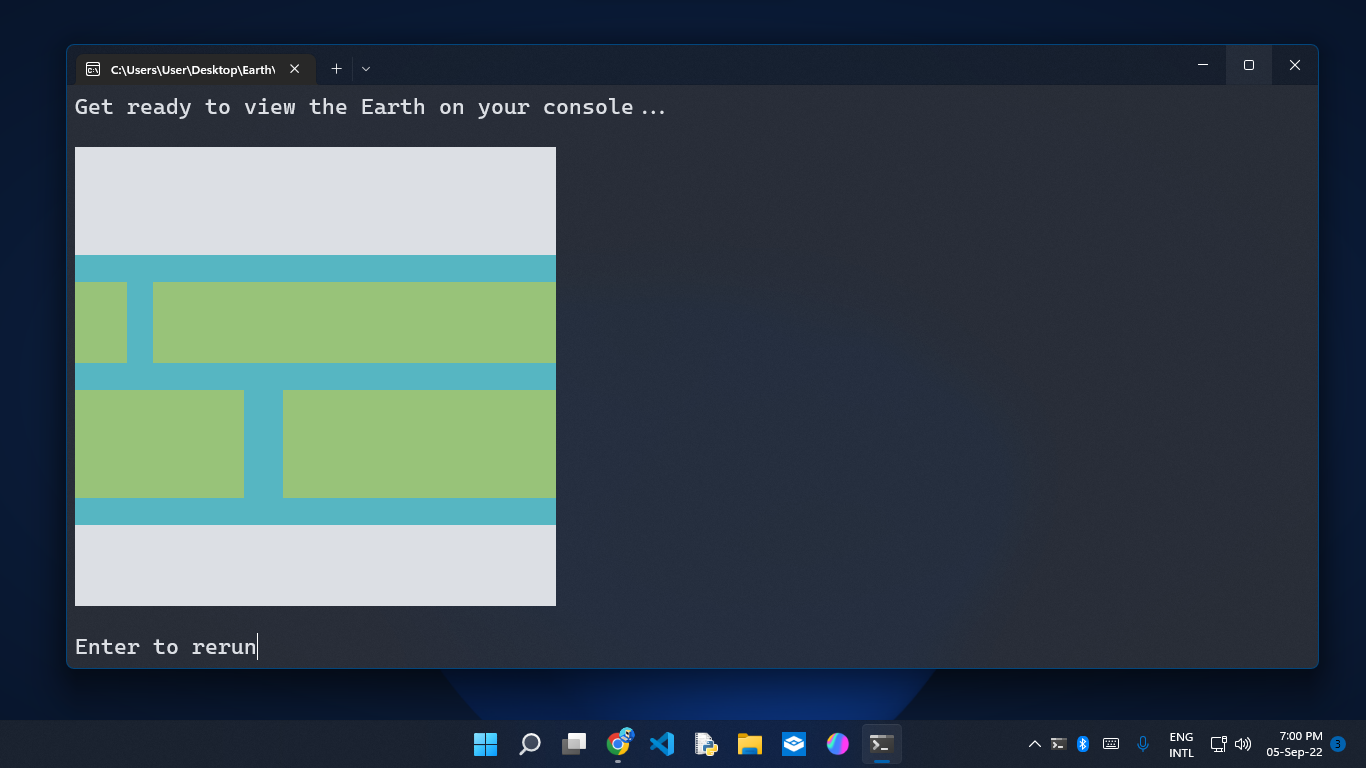The image size is (1366, 768).
Task: Open File Explorer from the taskbar
Action: (x=750, y=744)
